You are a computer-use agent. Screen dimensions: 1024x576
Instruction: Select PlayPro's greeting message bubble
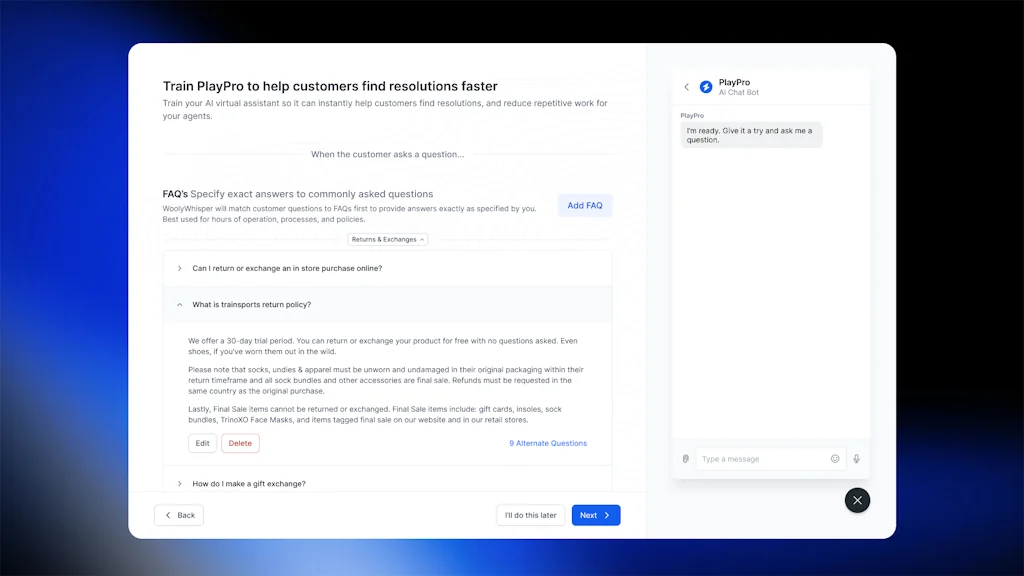coord(751,134)
